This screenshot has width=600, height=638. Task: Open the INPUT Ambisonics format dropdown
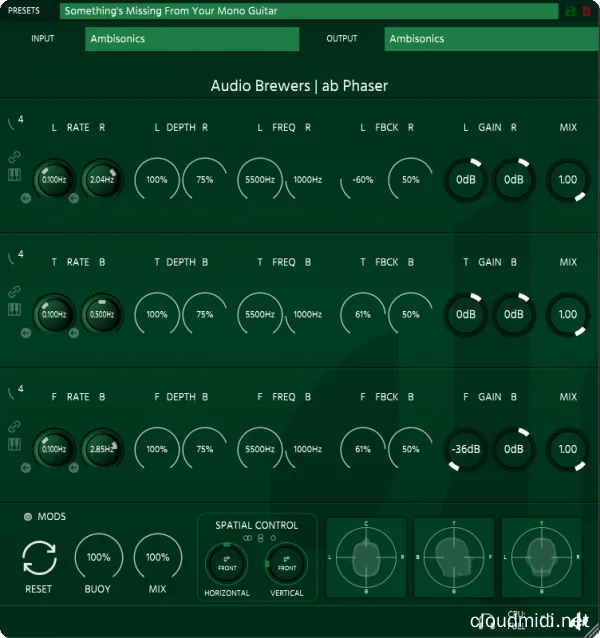192,39
